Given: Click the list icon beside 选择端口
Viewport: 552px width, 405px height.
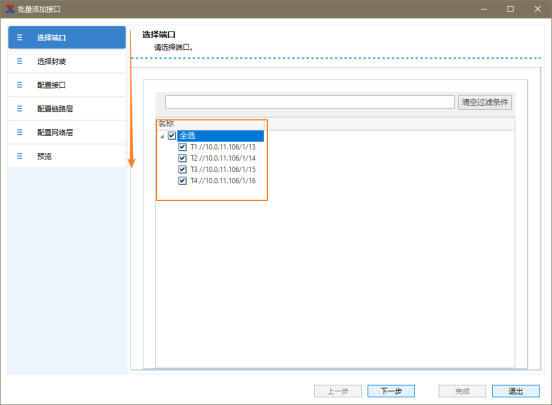Looking at the screenshot, I should pos(19,37).
